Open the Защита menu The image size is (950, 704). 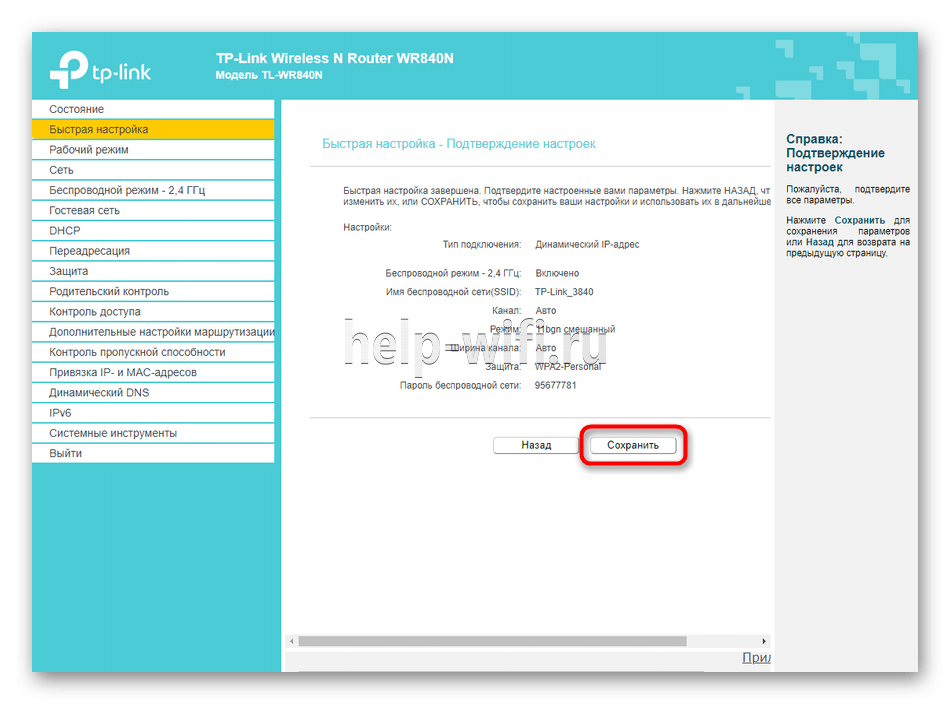tap(153, 271)
